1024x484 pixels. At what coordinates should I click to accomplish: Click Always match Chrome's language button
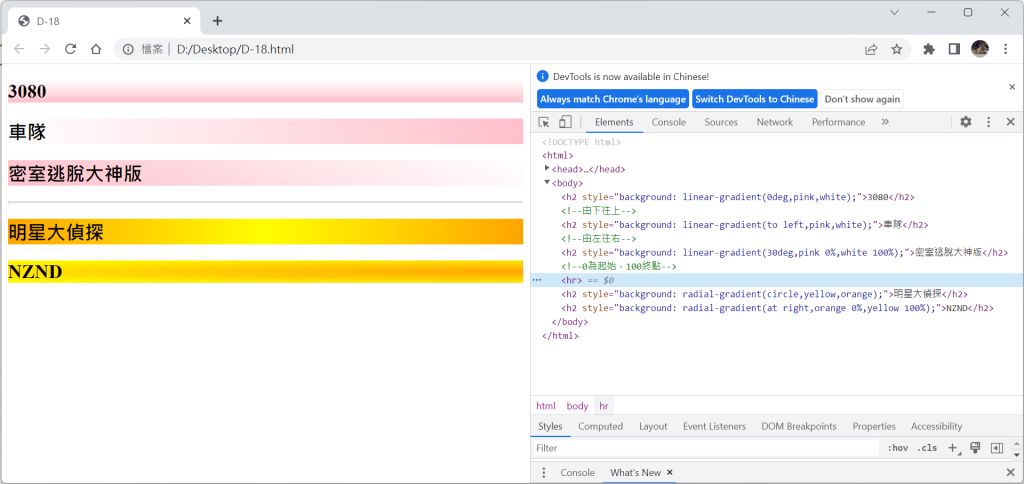pos(613,99)
